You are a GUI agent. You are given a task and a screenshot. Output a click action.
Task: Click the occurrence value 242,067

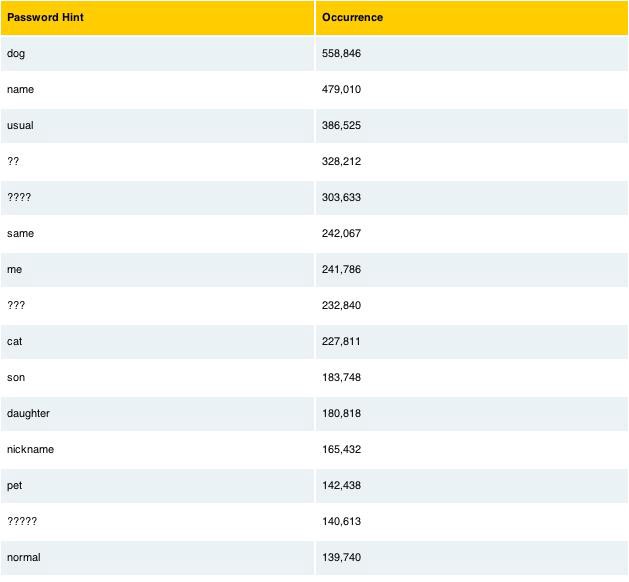pos(341,233)
